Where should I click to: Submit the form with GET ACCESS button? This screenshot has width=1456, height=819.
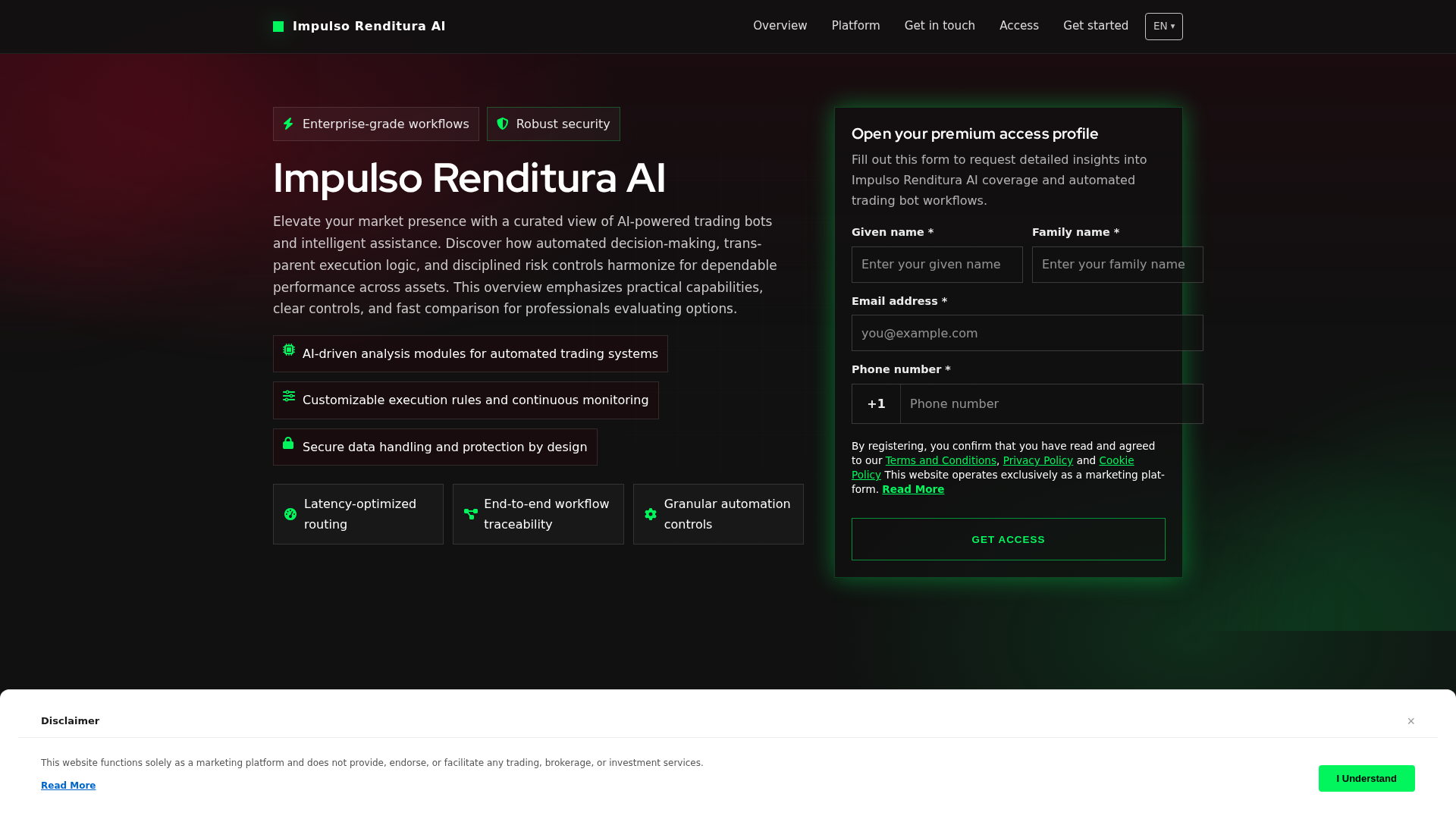pyautogui.click(x=1009, y=539)
